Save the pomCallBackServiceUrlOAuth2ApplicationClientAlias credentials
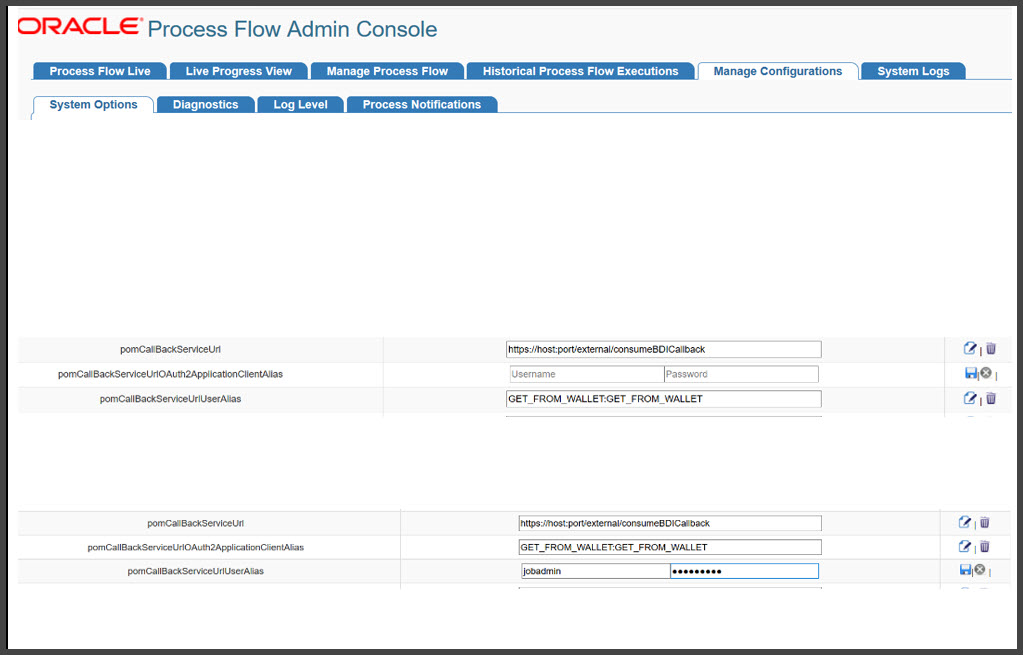1023x655 pixels. click(969, 372)
